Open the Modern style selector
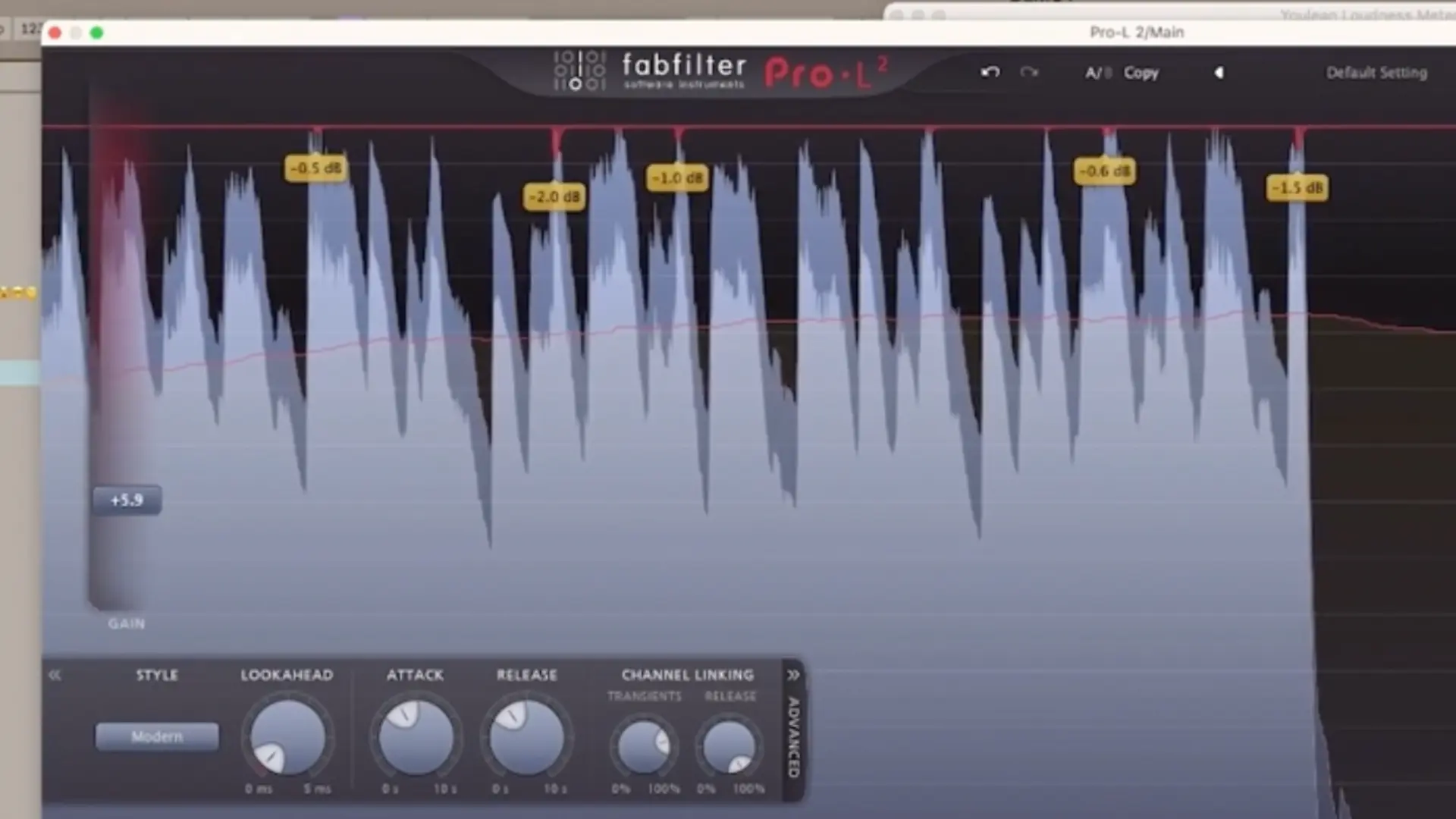 coord(157,736)
